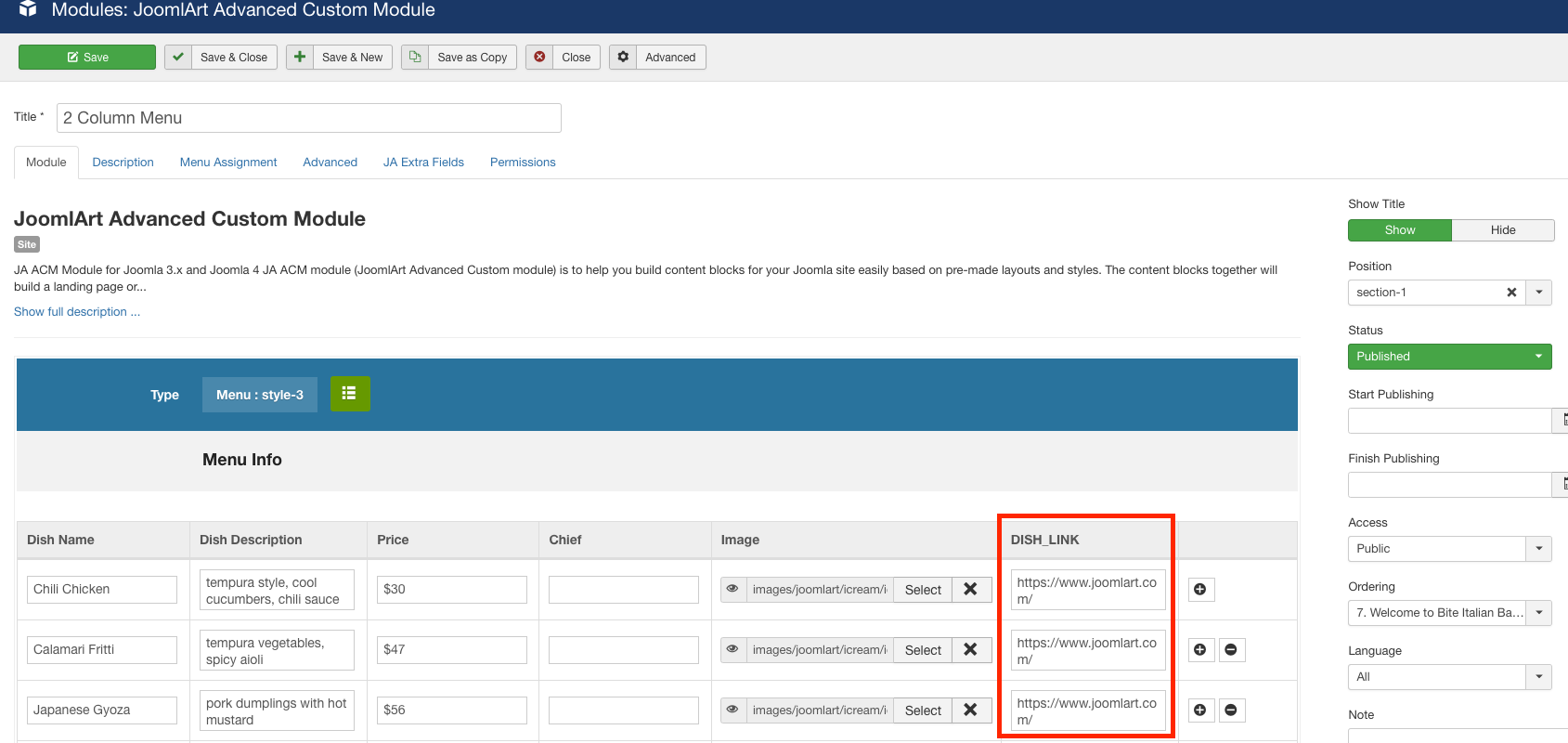
Task: Preview image for Japanese Gyoza row
Action: (x=732, y=710)
